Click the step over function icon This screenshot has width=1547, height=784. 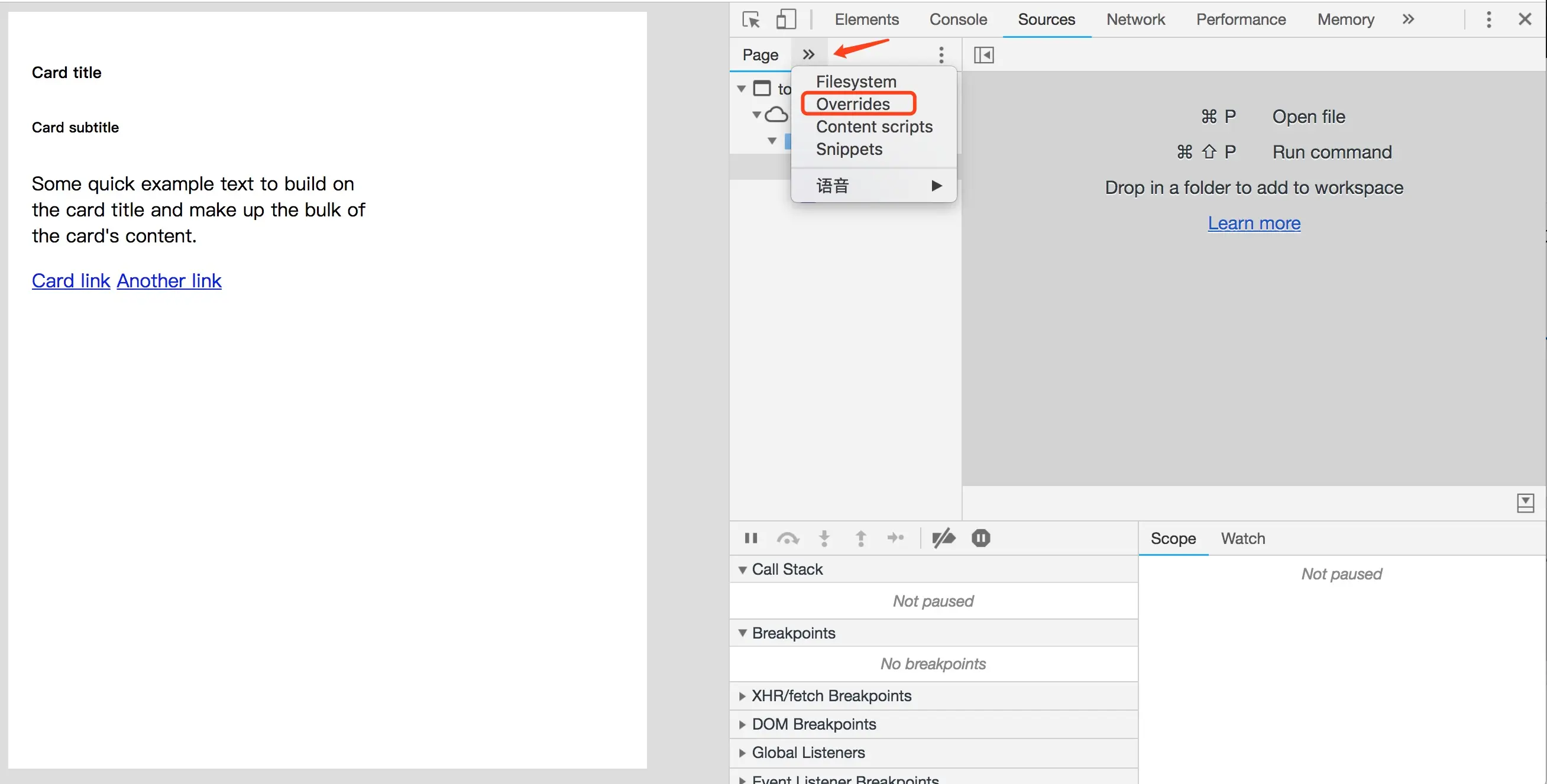click(x=787, y=538)
